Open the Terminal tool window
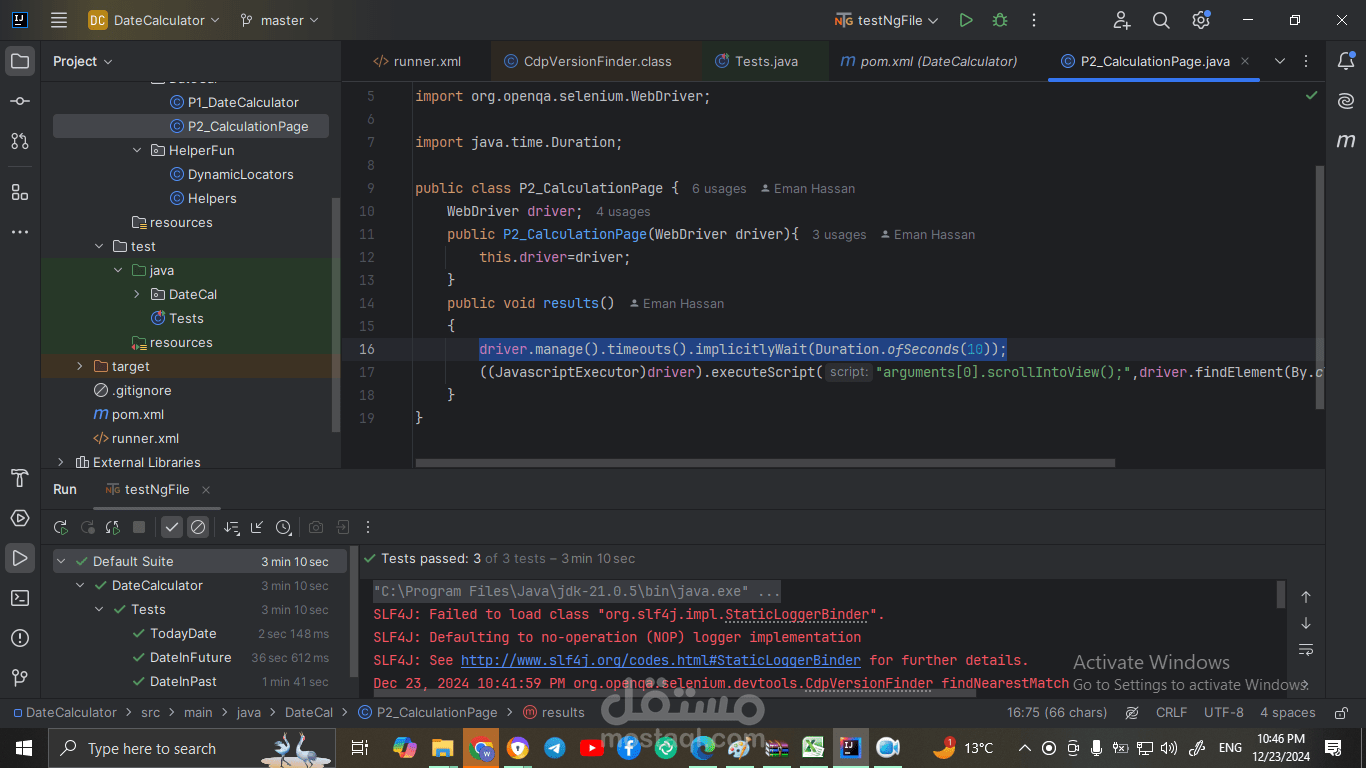The image size is (1366, 768). 19,598
